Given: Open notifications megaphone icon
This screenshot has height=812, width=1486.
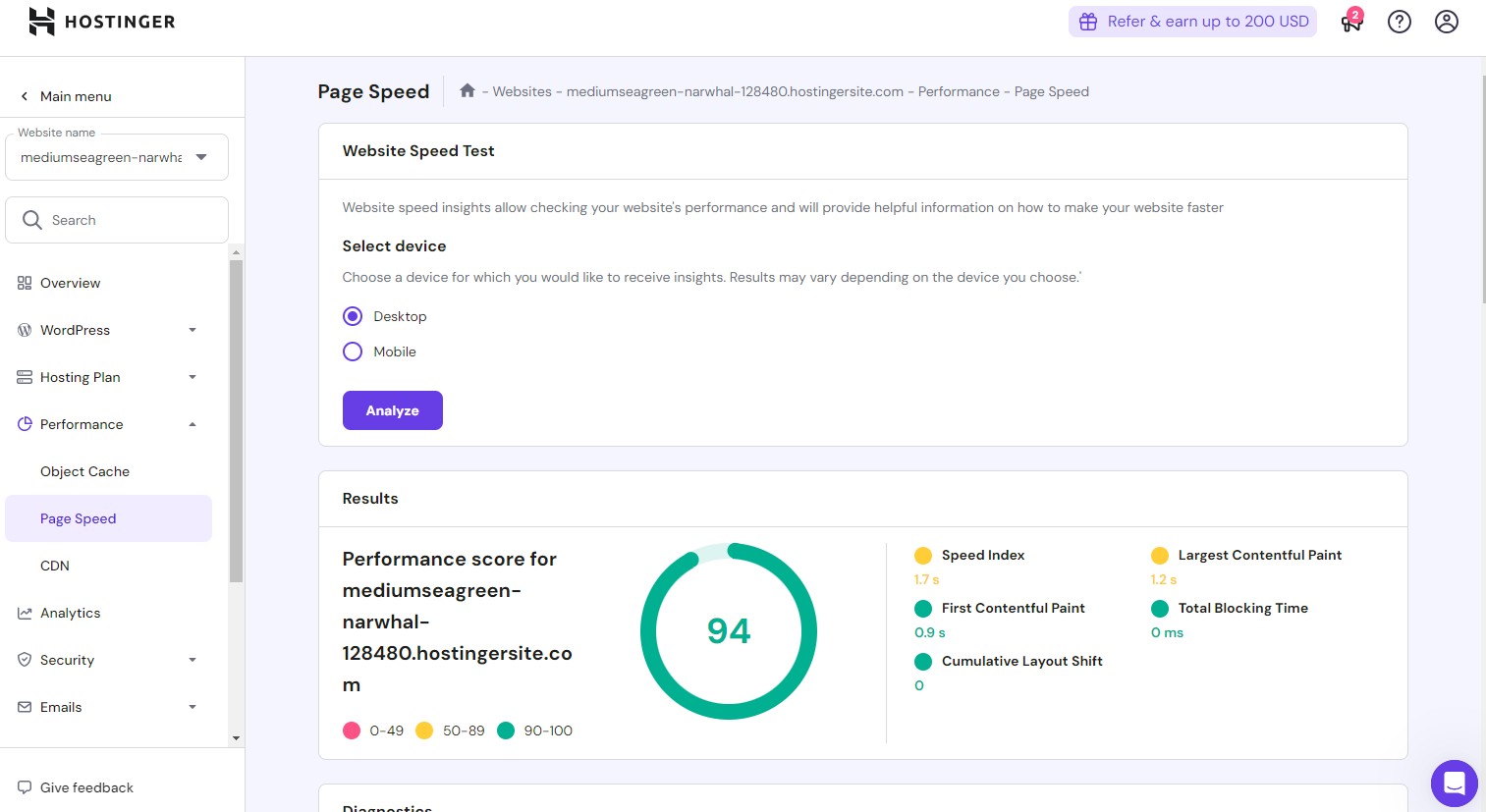Looking at the screenshot, I should click(x=1351, y=22).
